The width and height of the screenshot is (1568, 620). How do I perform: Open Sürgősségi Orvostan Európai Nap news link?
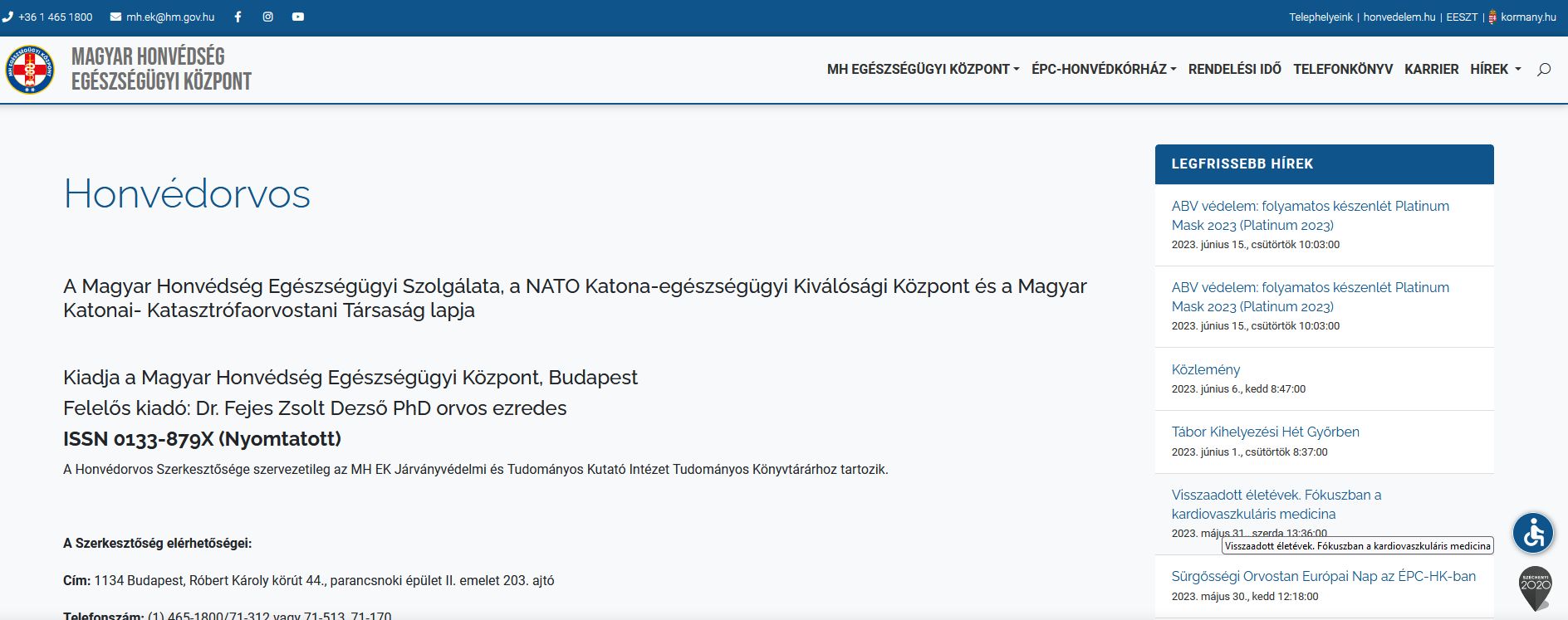pyautogui.click(x=1324, y=576)
